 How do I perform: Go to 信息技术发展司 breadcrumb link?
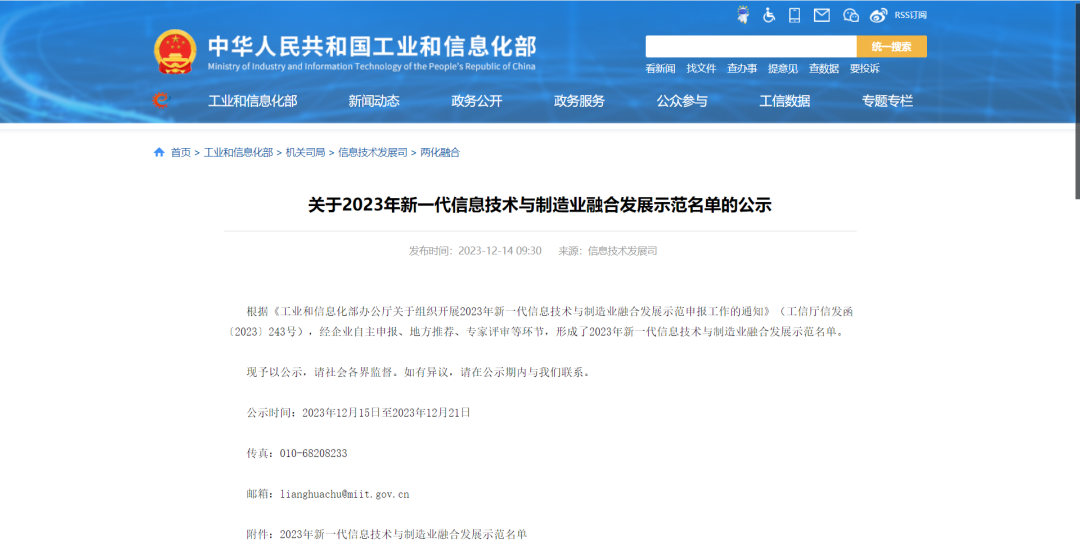[x=373, y=152]
